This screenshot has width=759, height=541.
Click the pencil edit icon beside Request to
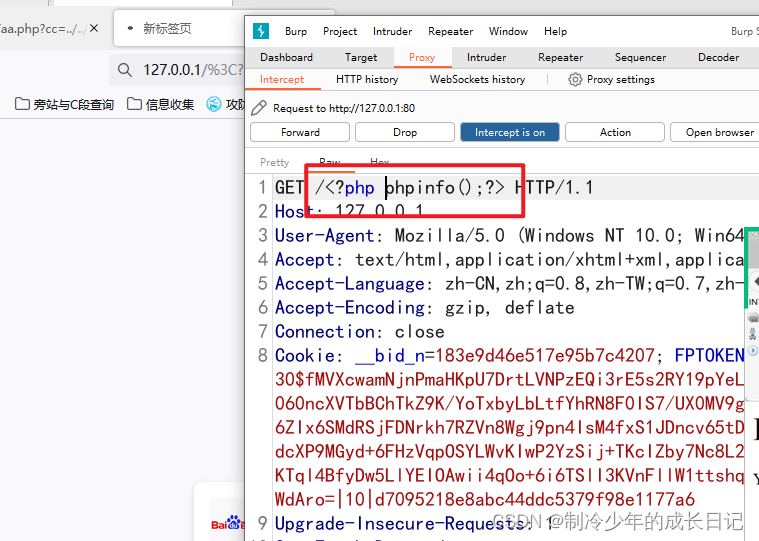tap(259, 108)
